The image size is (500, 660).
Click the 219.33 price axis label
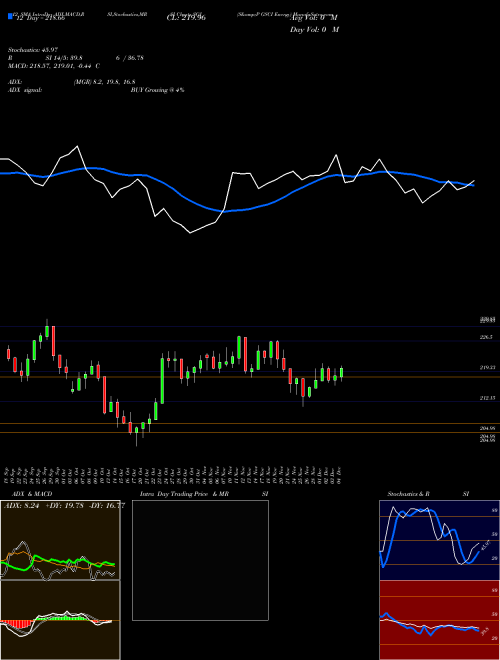pyautogui.click(x=487, y=367)
